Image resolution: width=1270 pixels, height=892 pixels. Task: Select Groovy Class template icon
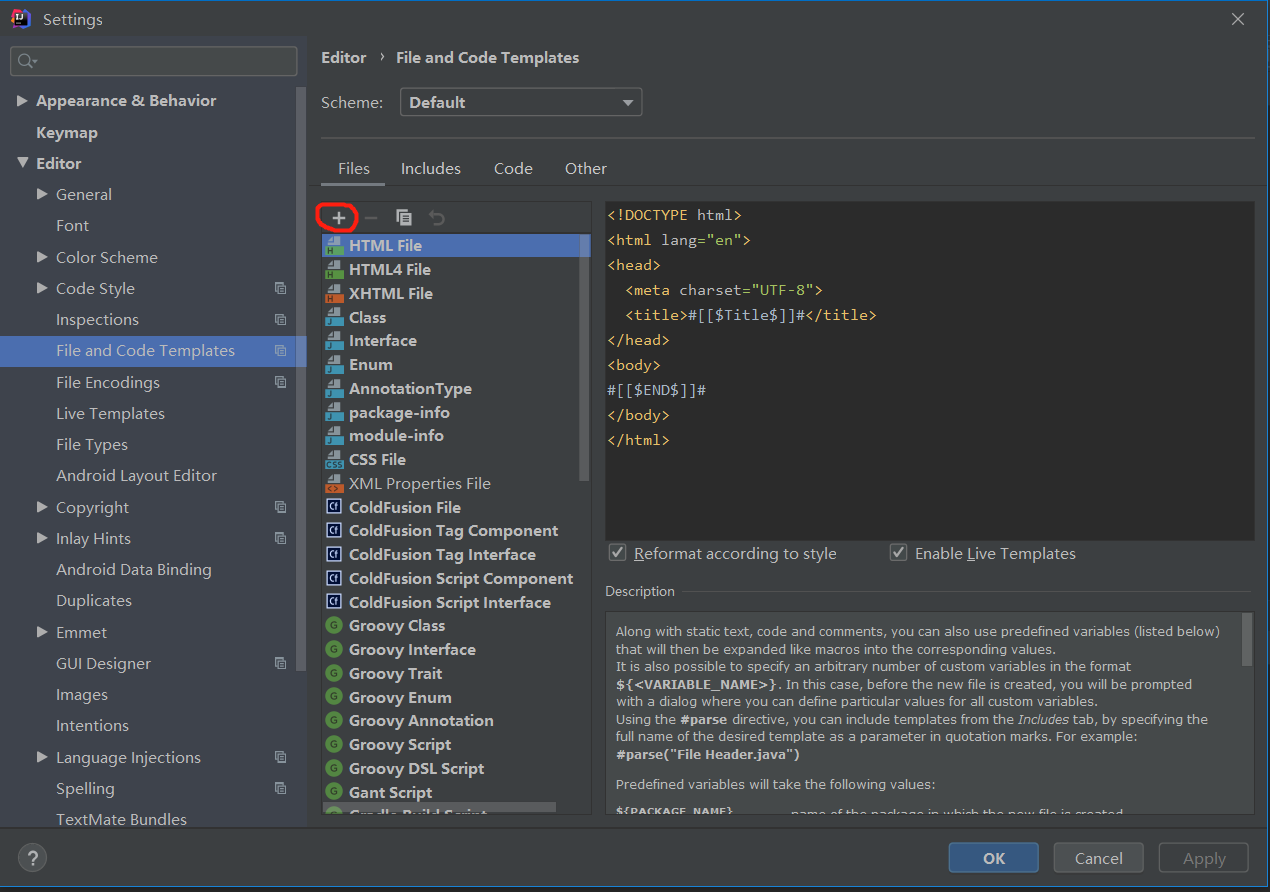pos(334,626)
